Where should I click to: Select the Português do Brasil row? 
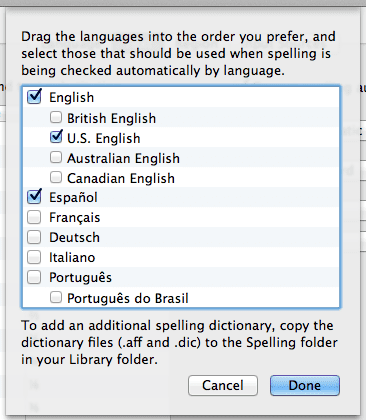181,297
